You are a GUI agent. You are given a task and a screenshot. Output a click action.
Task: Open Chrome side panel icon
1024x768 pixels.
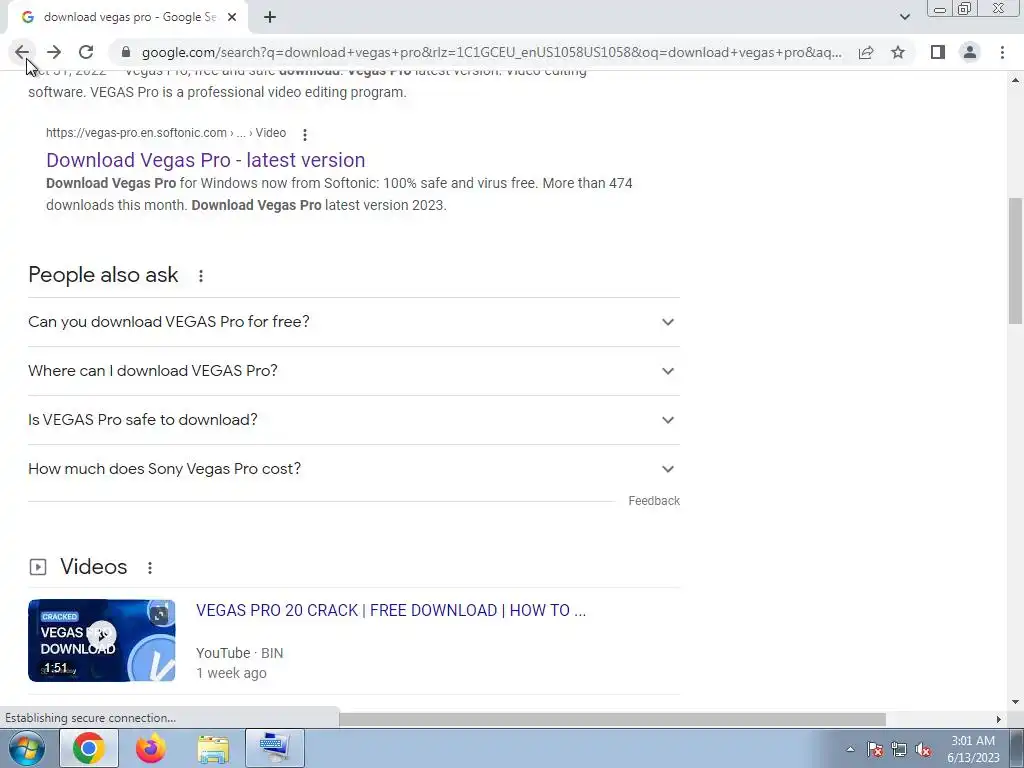point(938,52)
